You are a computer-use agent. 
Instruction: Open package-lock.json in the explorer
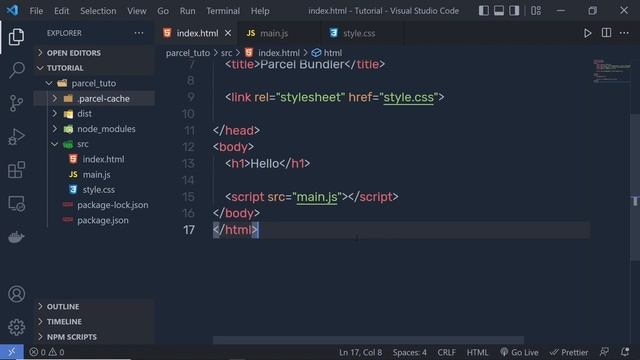tap(112, 205)
